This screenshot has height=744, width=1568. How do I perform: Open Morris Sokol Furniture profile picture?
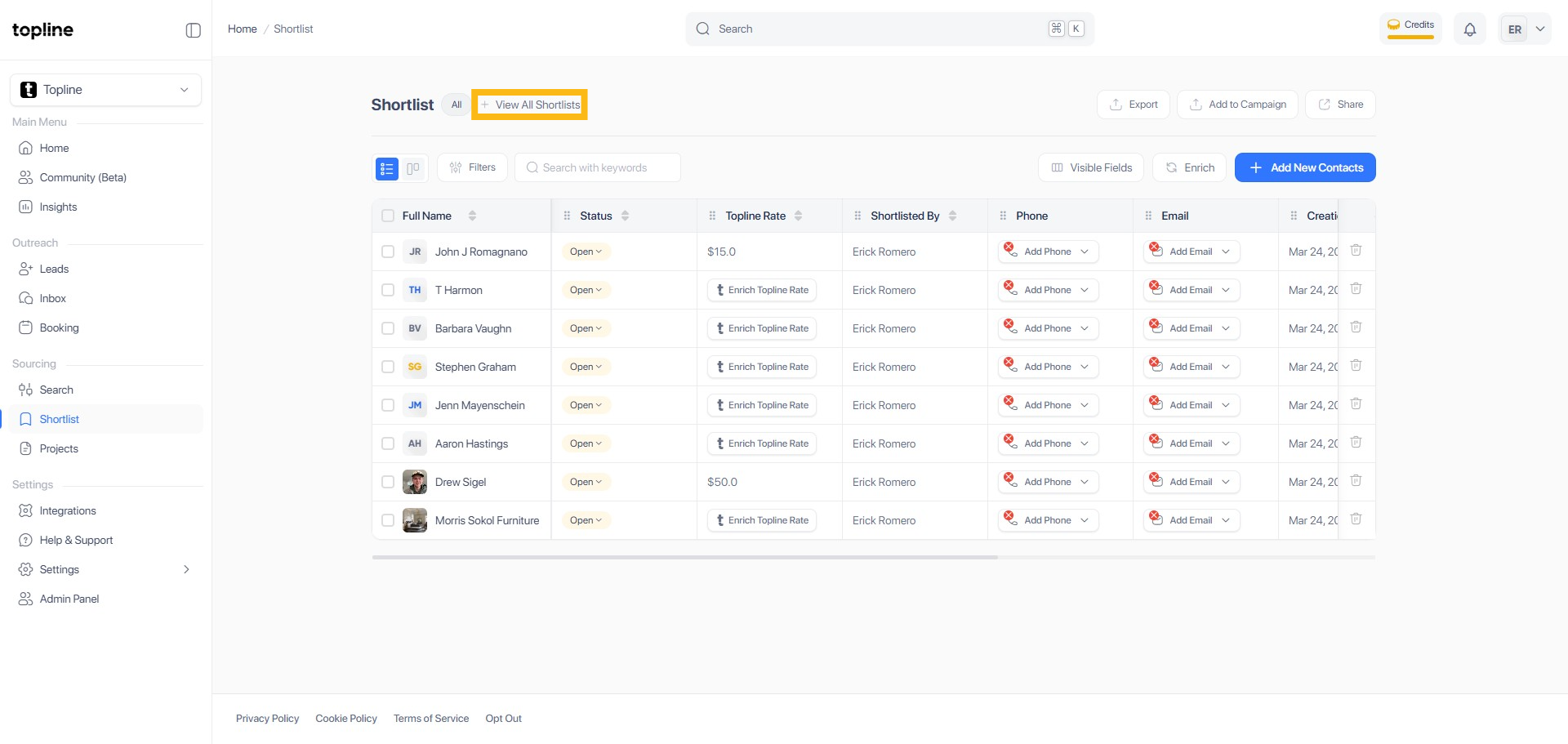point(415,520)
